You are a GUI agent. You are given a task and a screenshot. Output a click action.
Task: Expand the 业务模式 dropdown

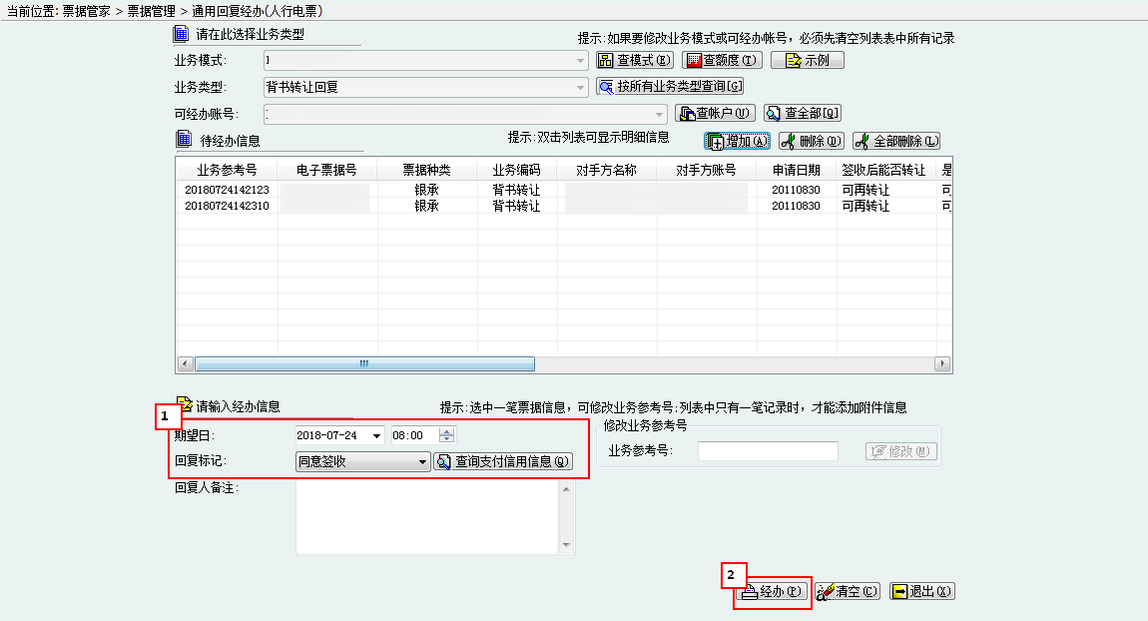[581, 61]
